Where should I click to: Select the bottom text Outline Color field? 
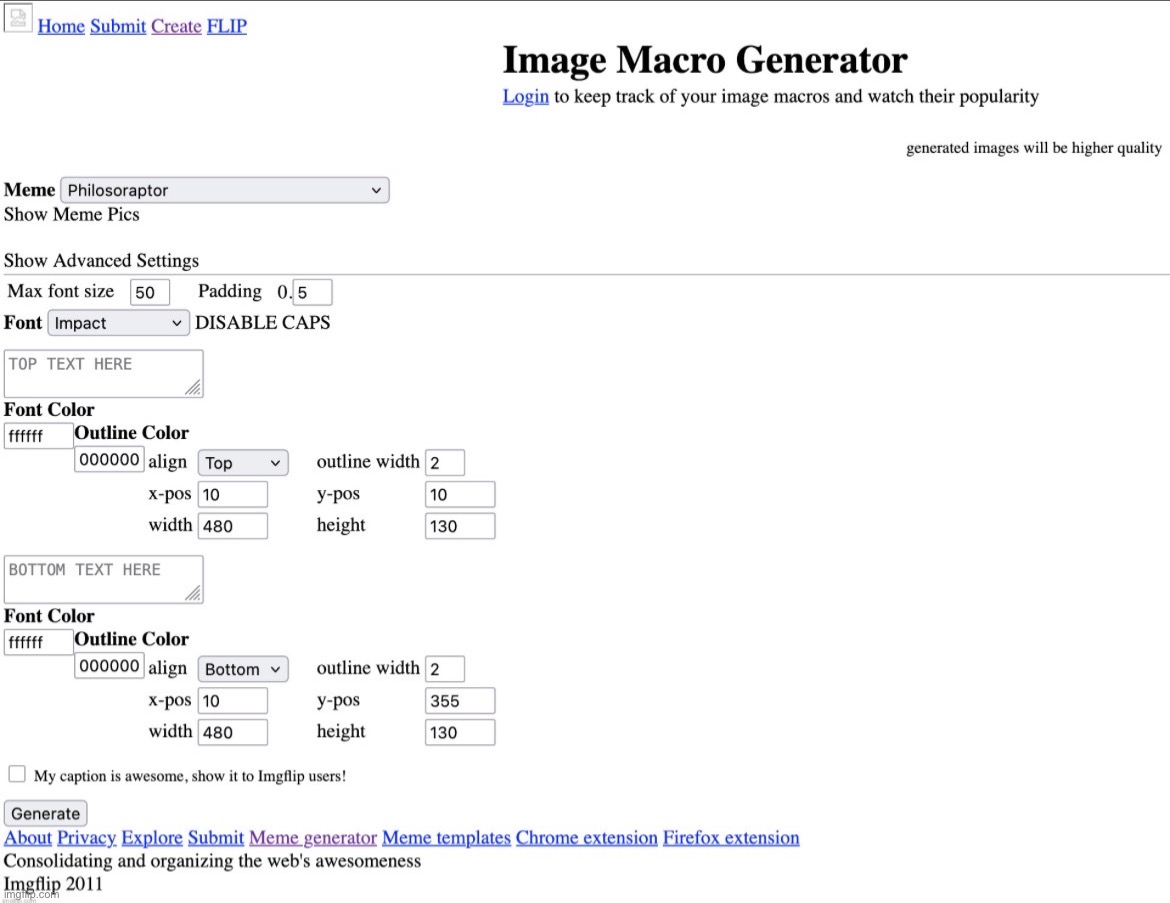coord(109,666)
